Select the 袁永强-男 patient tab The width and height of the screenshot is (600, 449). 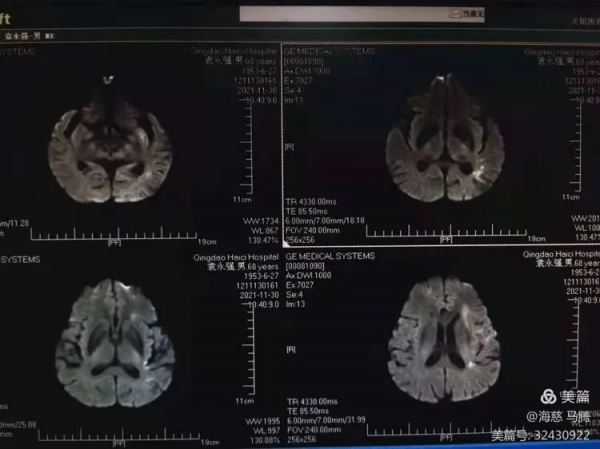pyautogui.click(x=23, y=35)
